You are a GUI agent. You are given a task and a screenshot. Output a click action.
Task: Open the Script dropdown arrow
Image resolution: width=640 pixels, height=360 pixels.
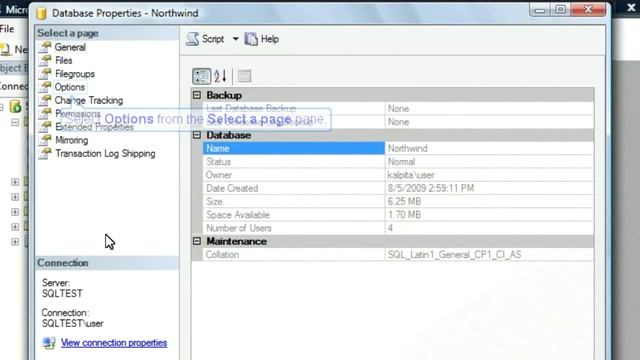coord(236,39)
